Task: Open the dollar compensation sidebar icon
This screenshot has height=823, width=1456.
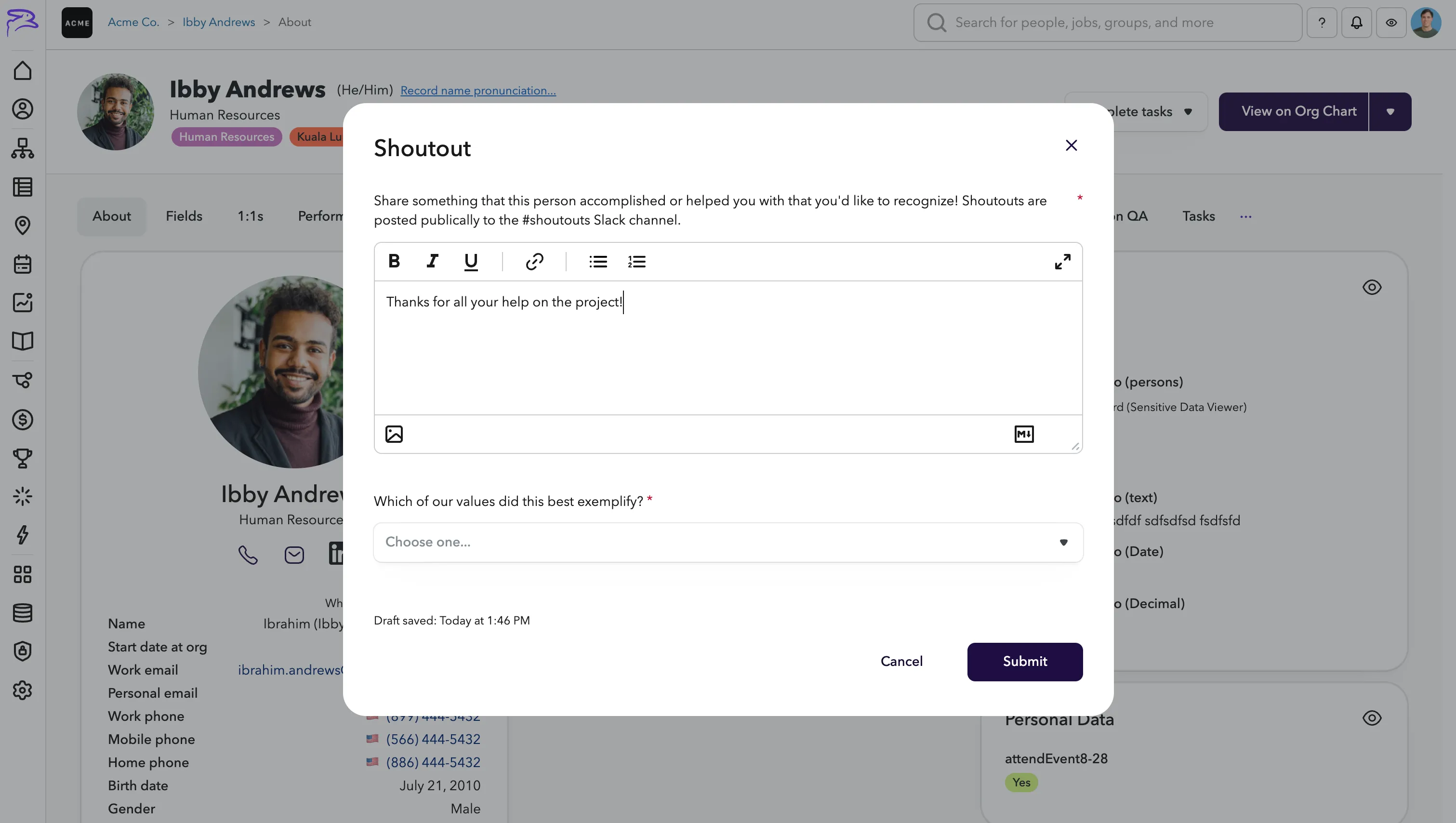Action: point(23,419)
